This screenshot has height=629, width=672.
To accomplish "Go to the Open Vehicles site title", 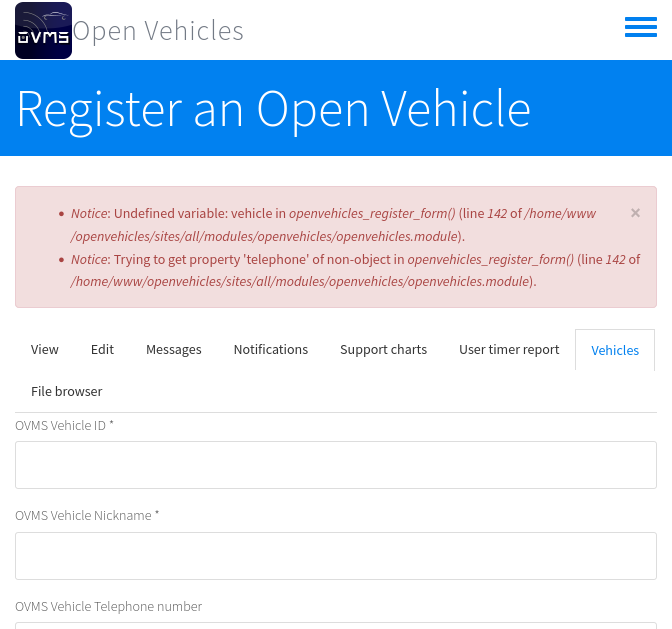I will [x=158, y=31].
